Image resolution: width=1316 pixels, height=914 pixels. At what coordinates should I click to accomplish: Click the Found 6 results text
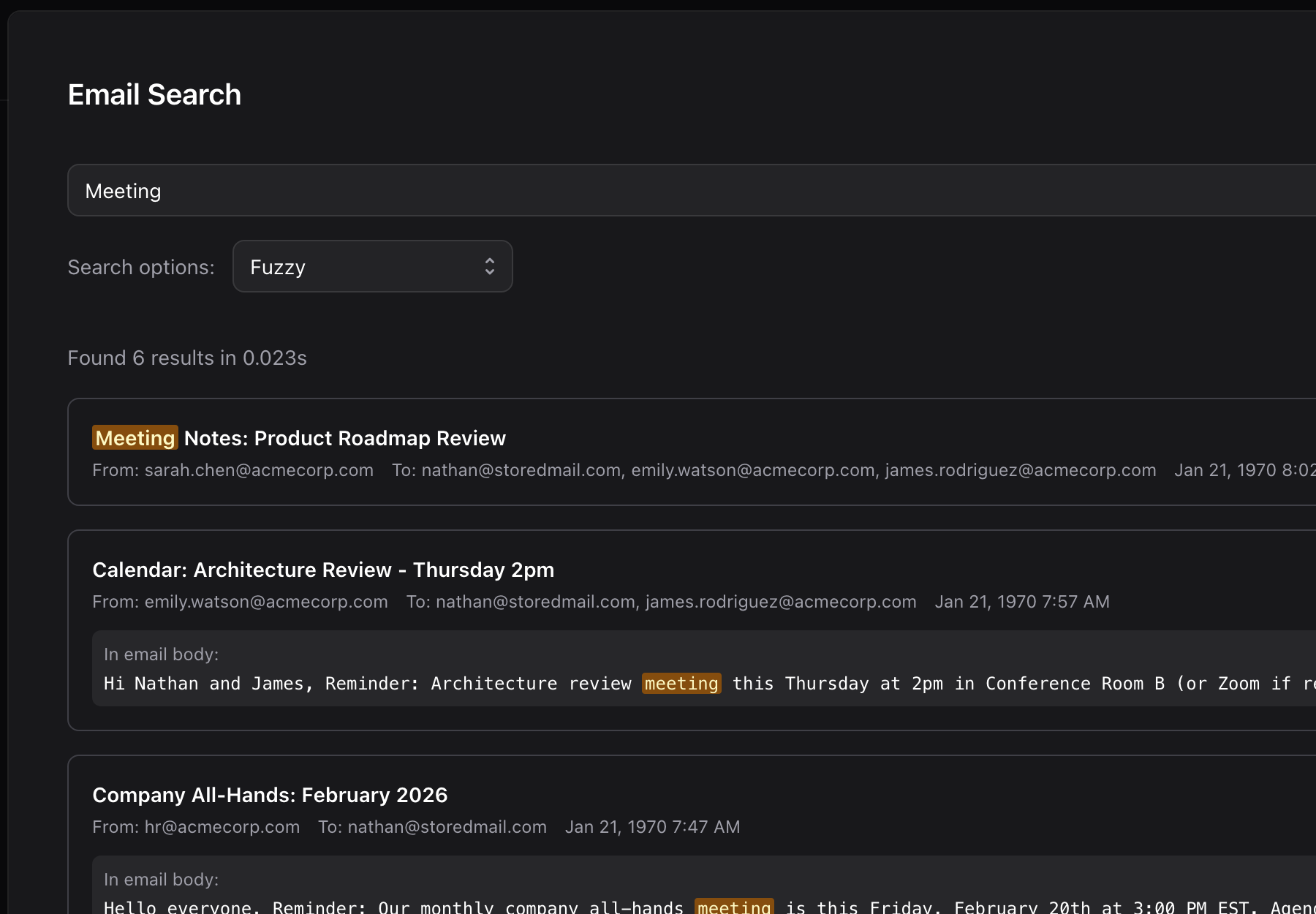(187, 358)
